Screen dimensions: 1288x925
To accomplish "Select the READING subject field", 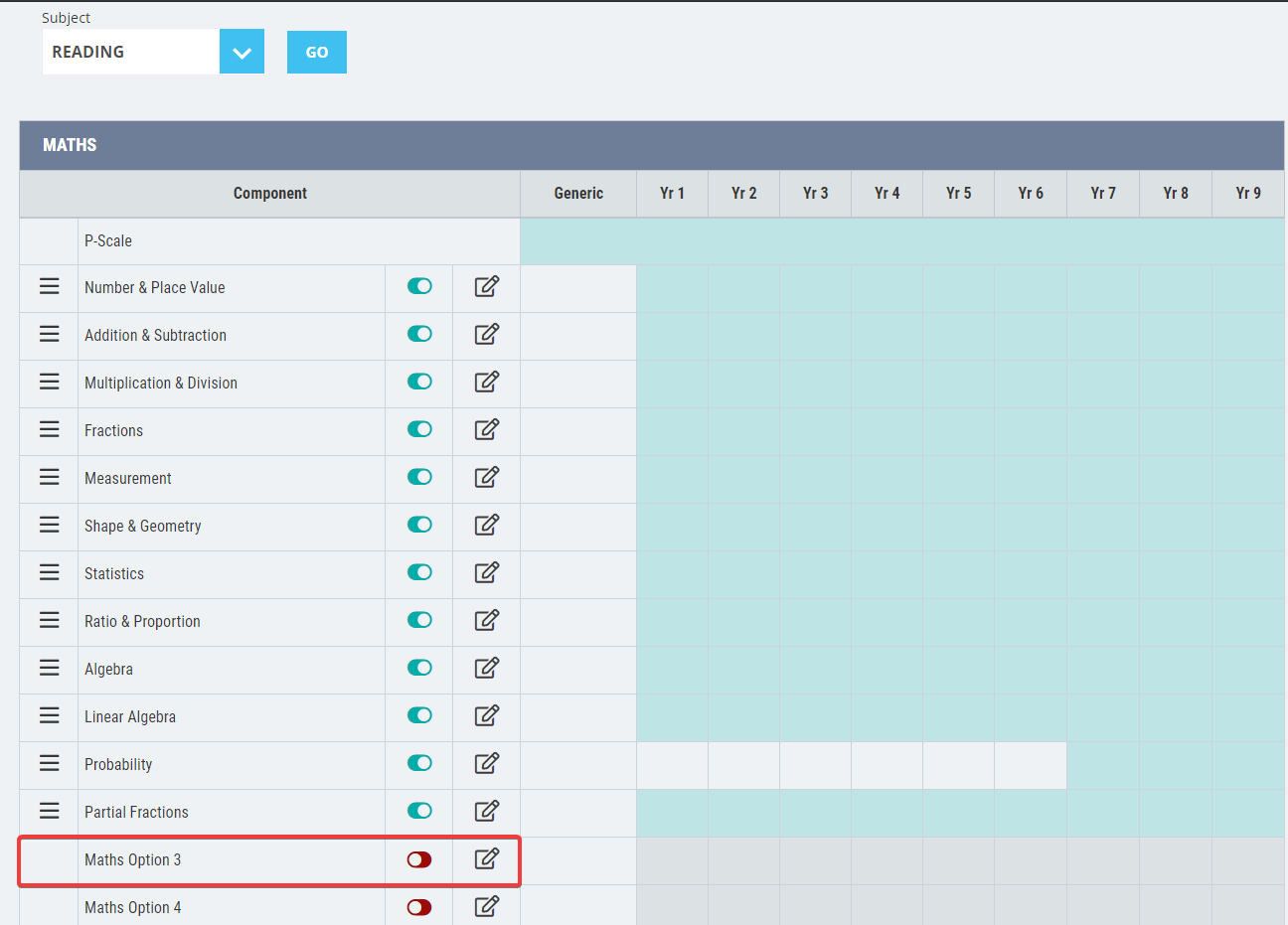I will coord(130,52).
